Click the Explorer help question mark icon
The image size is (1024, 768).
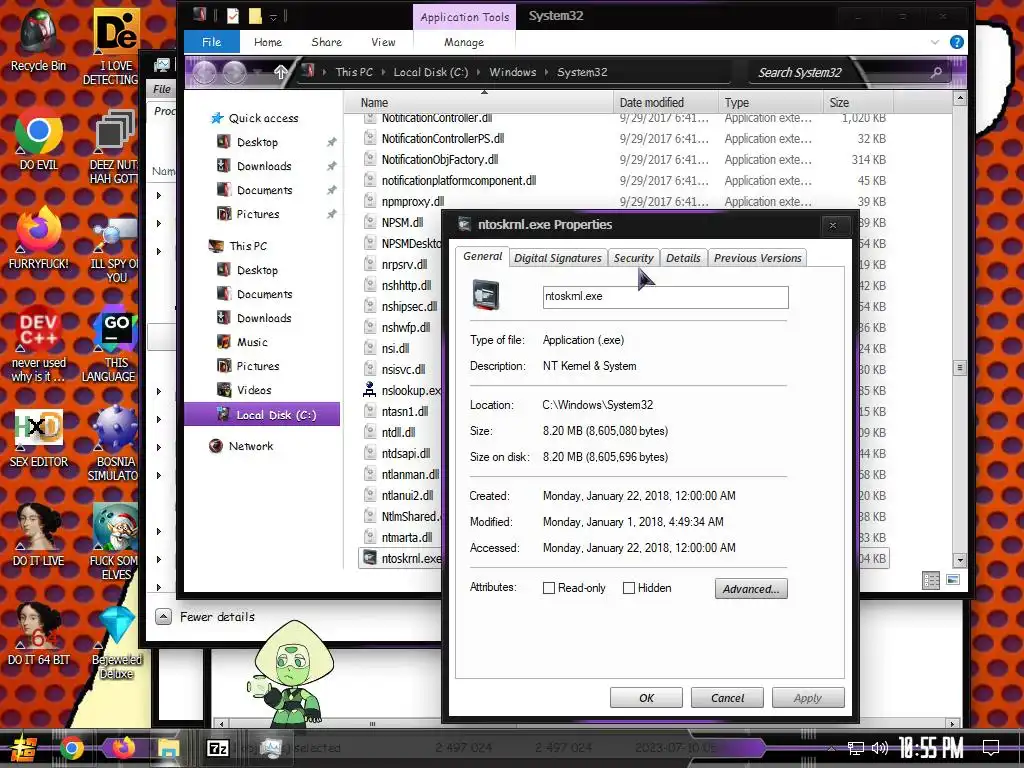click(957, 42)
